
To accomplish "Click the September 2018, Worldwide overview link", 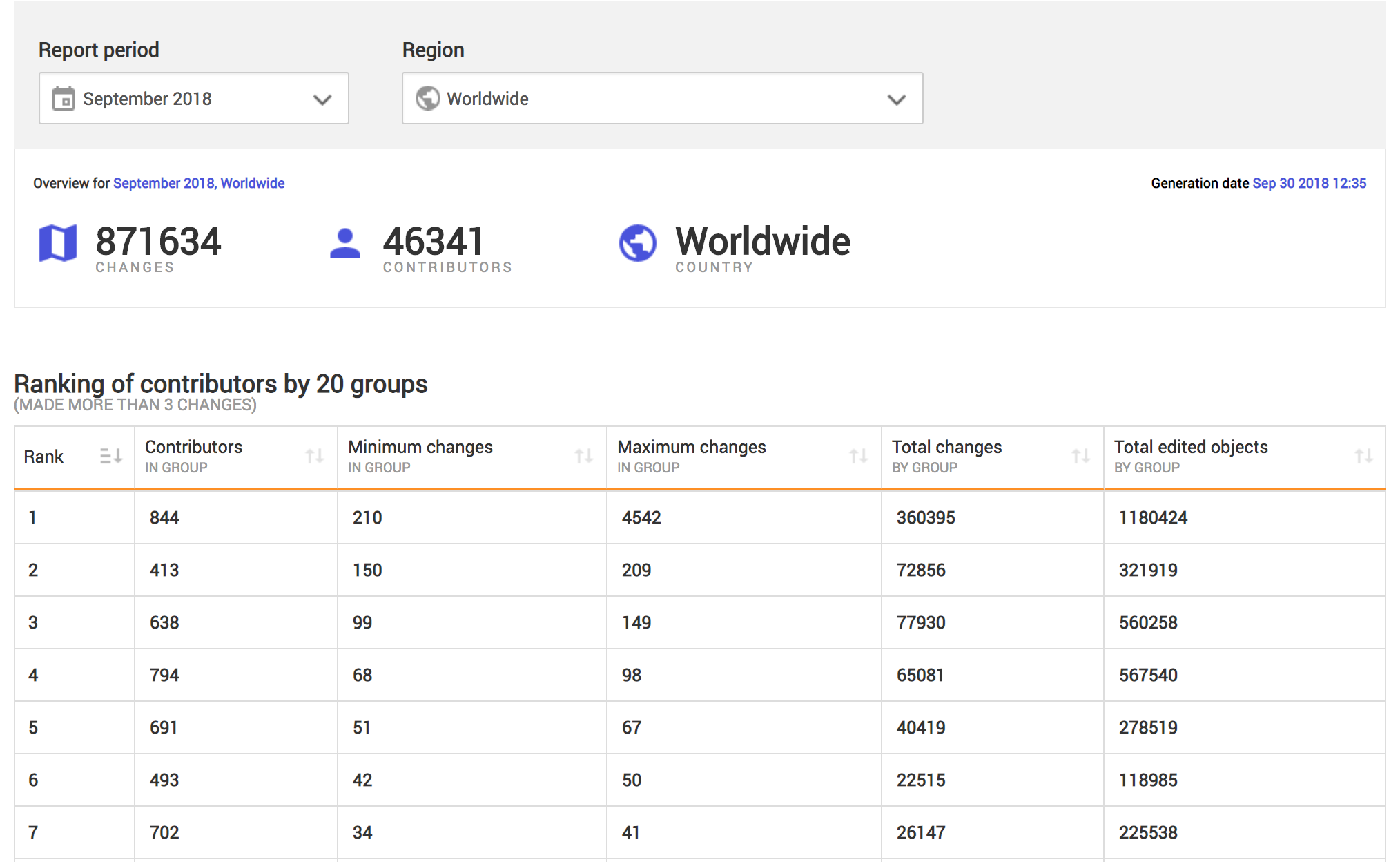I will pyautogui.click(x=199, y=183).
